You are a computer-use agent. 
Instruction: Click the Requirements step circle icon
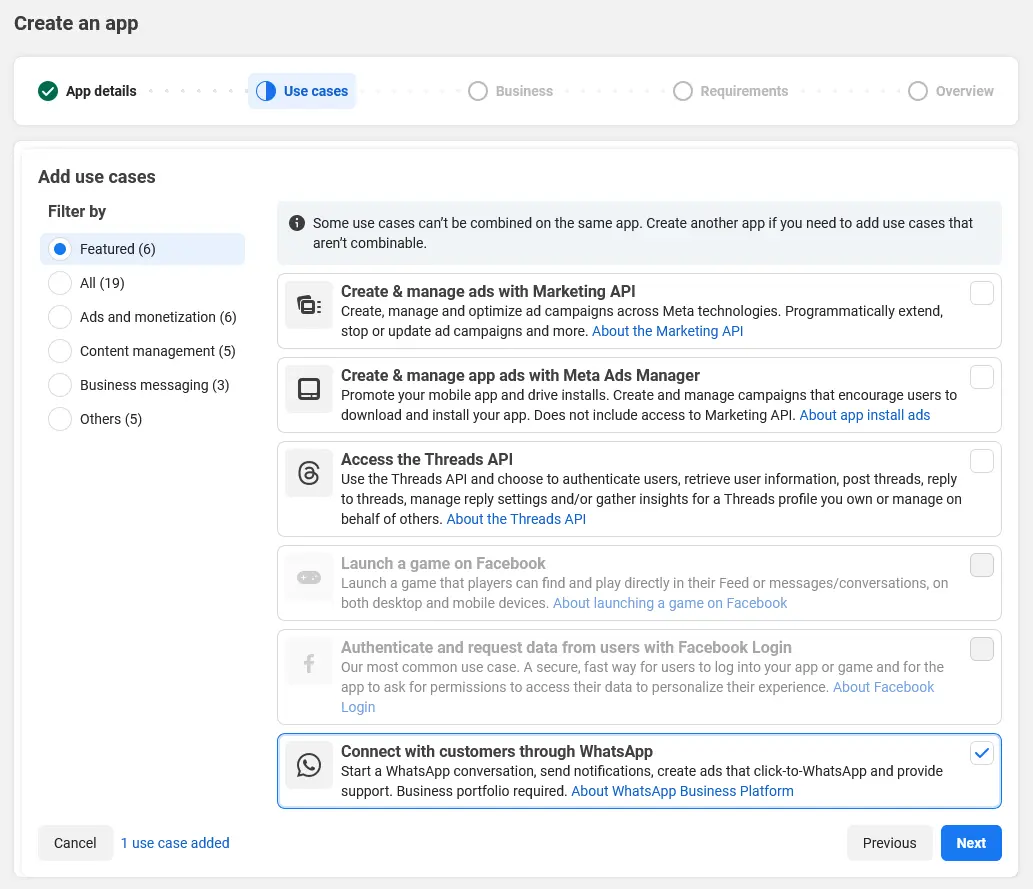click(x=683, y=91)
